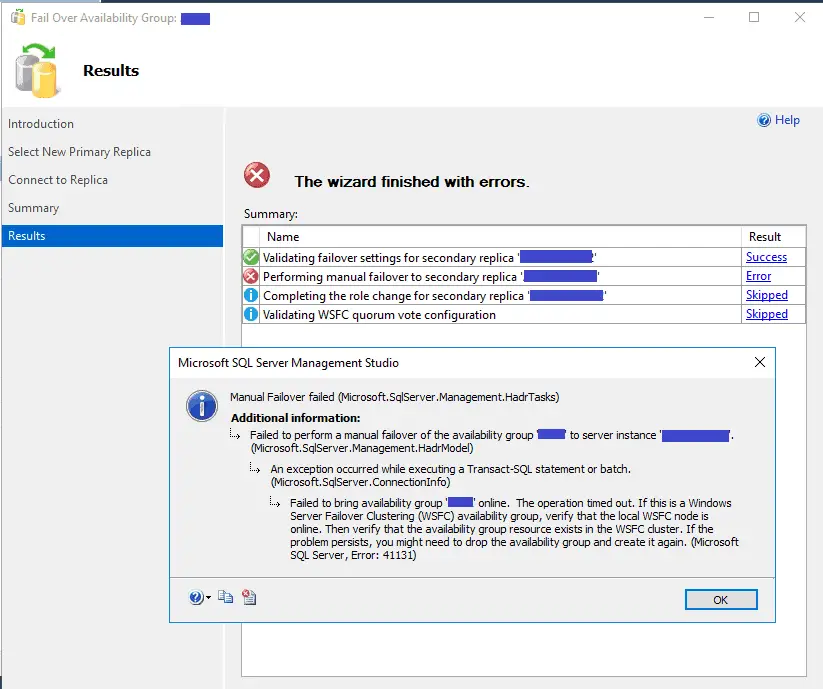Click the title bar wizard icon
The height and width of the screenshot is (689, 823).
(x=18, y=18)
